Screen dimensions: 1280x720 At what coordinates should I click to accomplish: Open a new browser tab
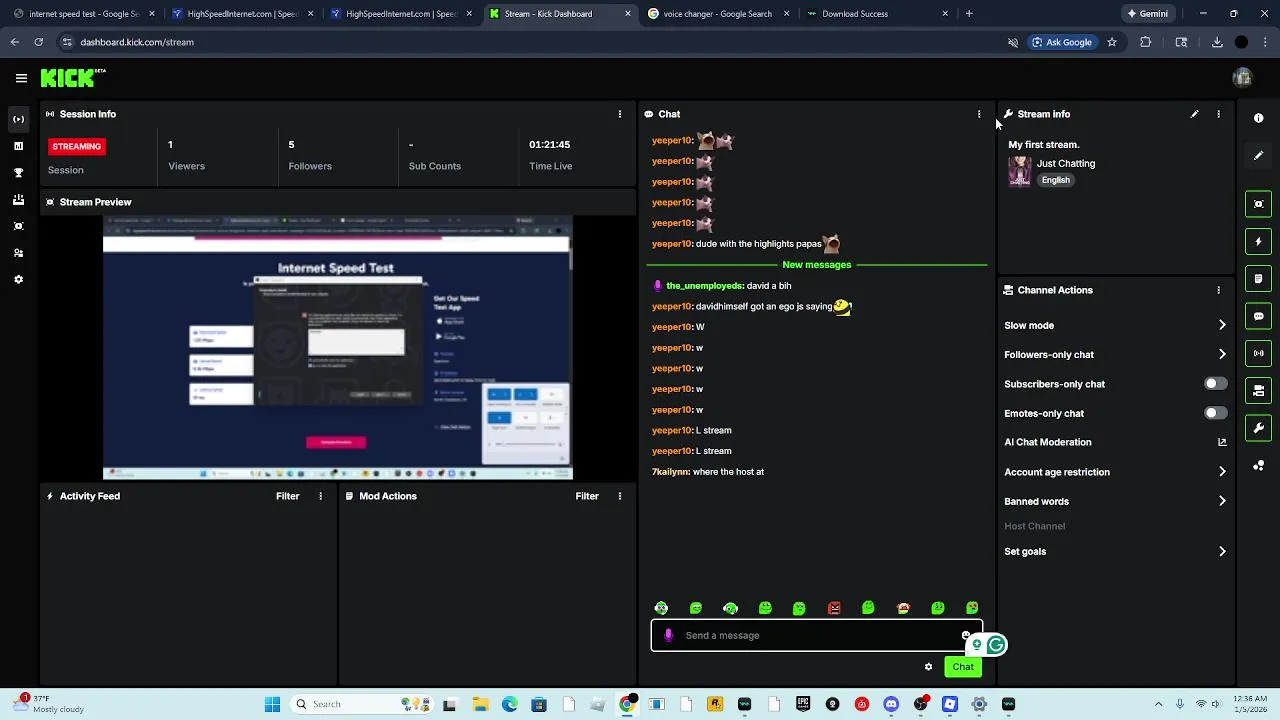[969, 14]
